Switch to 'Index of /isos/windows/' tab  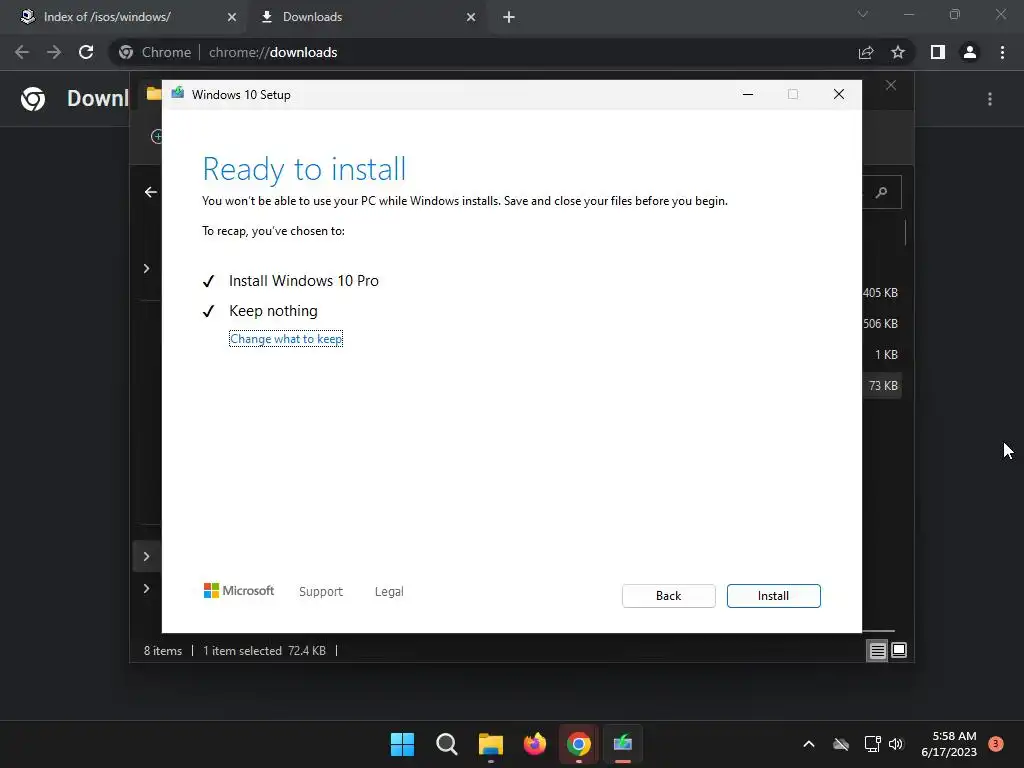(x=124, y=17)
